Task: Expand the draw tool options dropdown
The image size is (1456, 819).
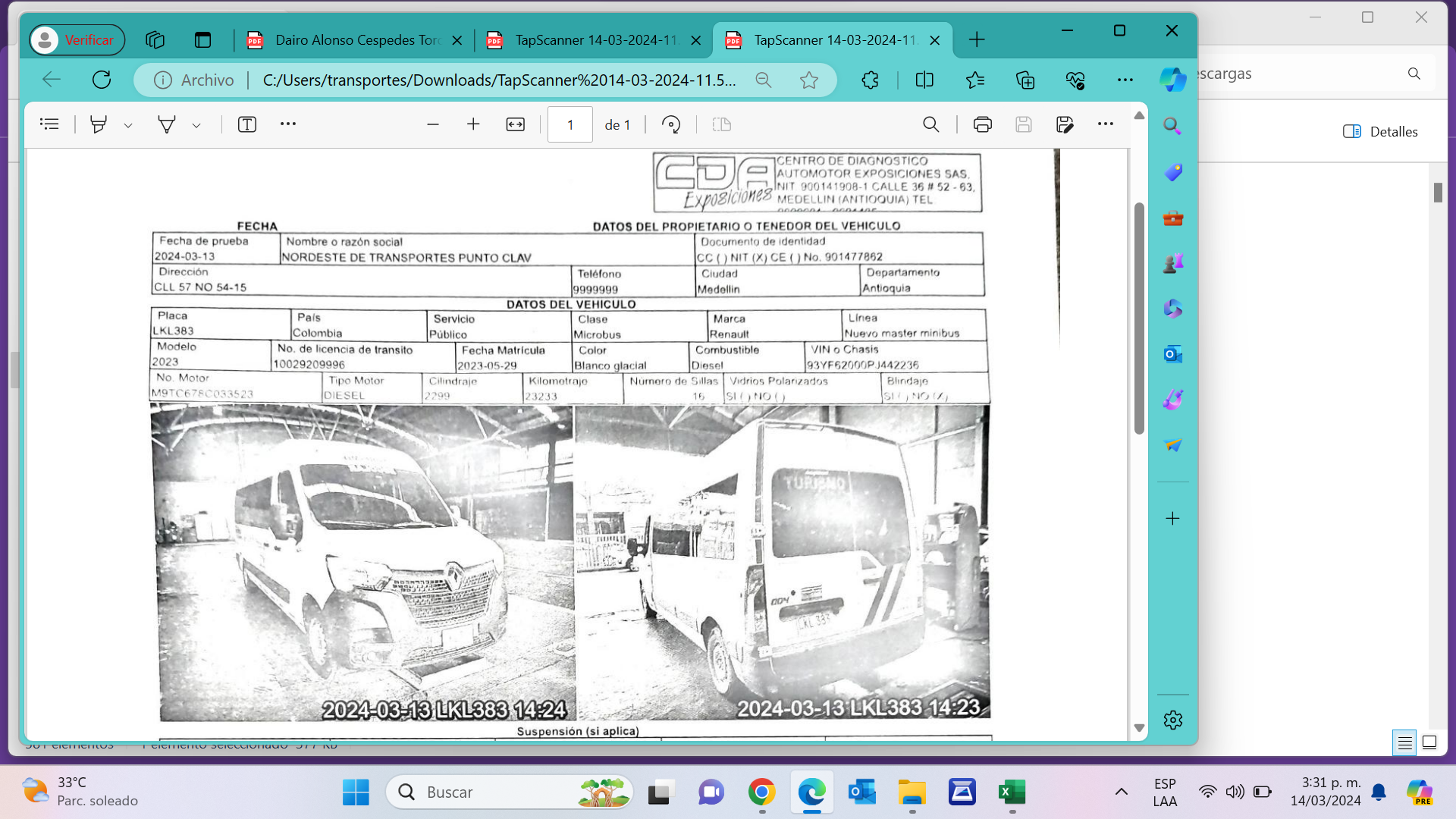Action: point(196,125)
